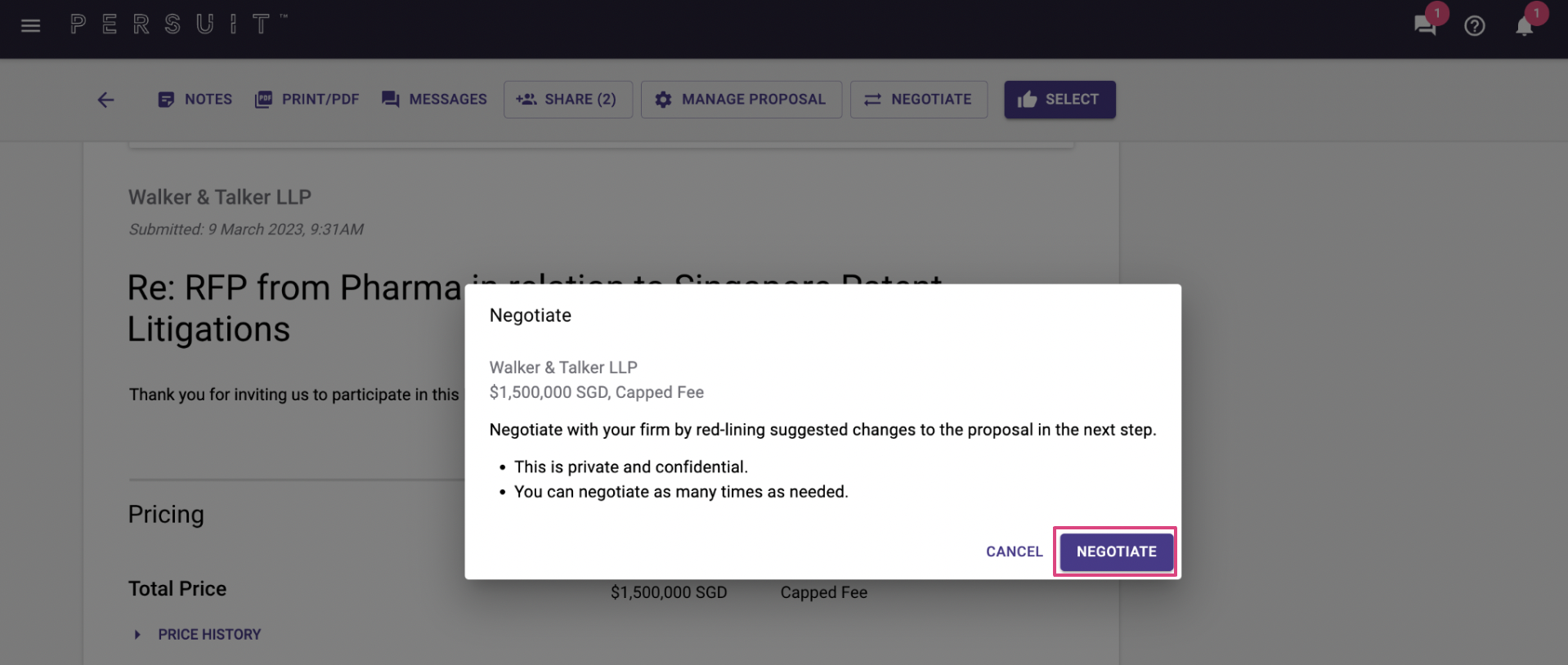
Task: Click the Negotiate toolbar button
Action: click(919, 100)
